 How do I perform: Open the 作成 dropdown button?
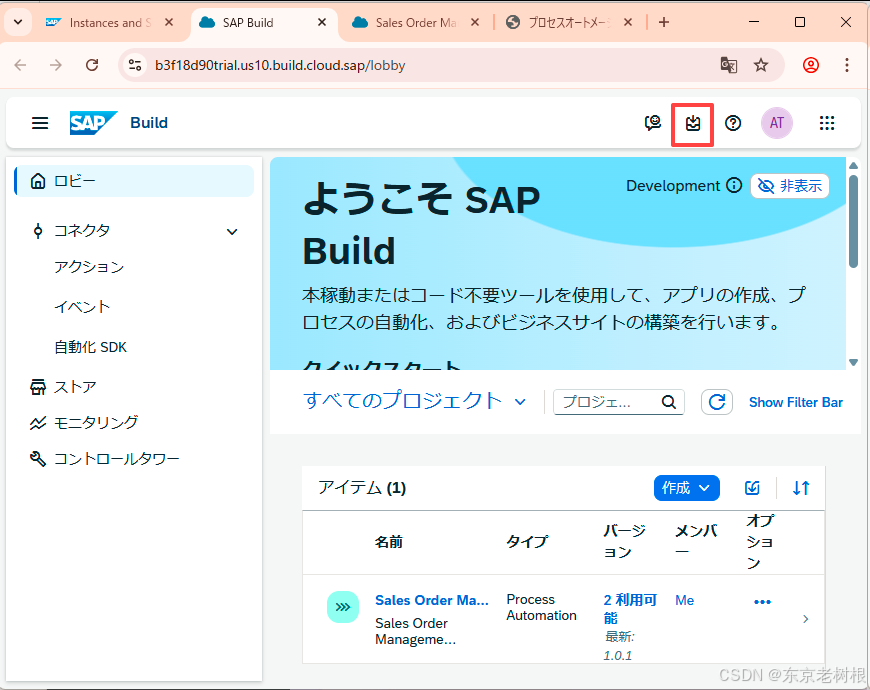click(x=686, y=488)
